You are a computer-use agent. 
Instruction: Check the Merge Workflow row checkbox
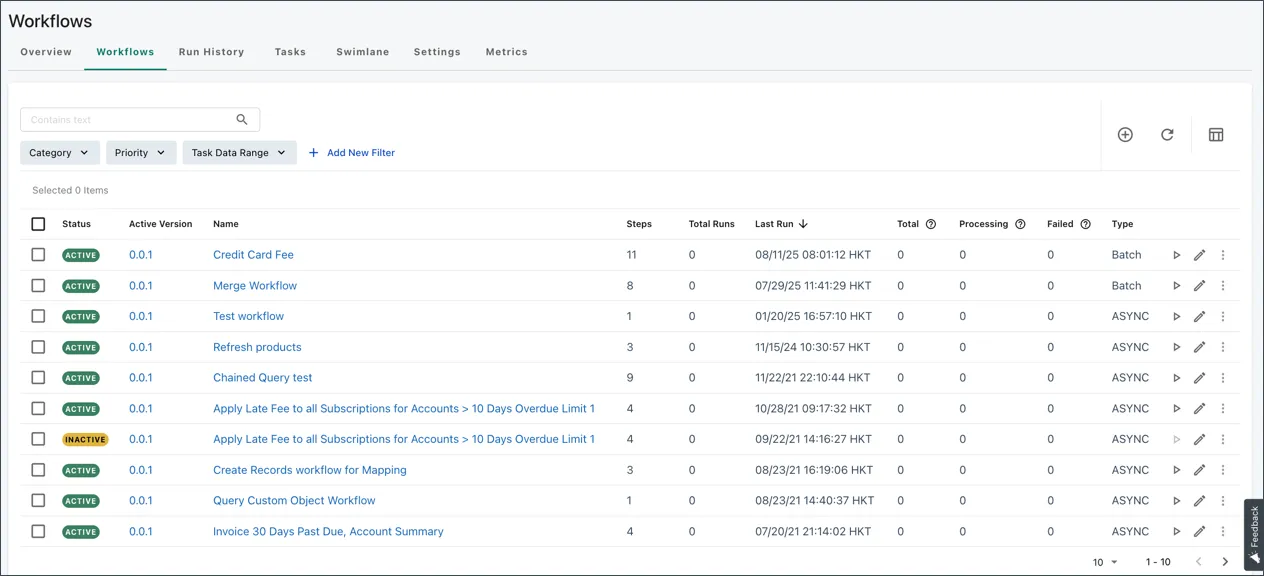38,286
